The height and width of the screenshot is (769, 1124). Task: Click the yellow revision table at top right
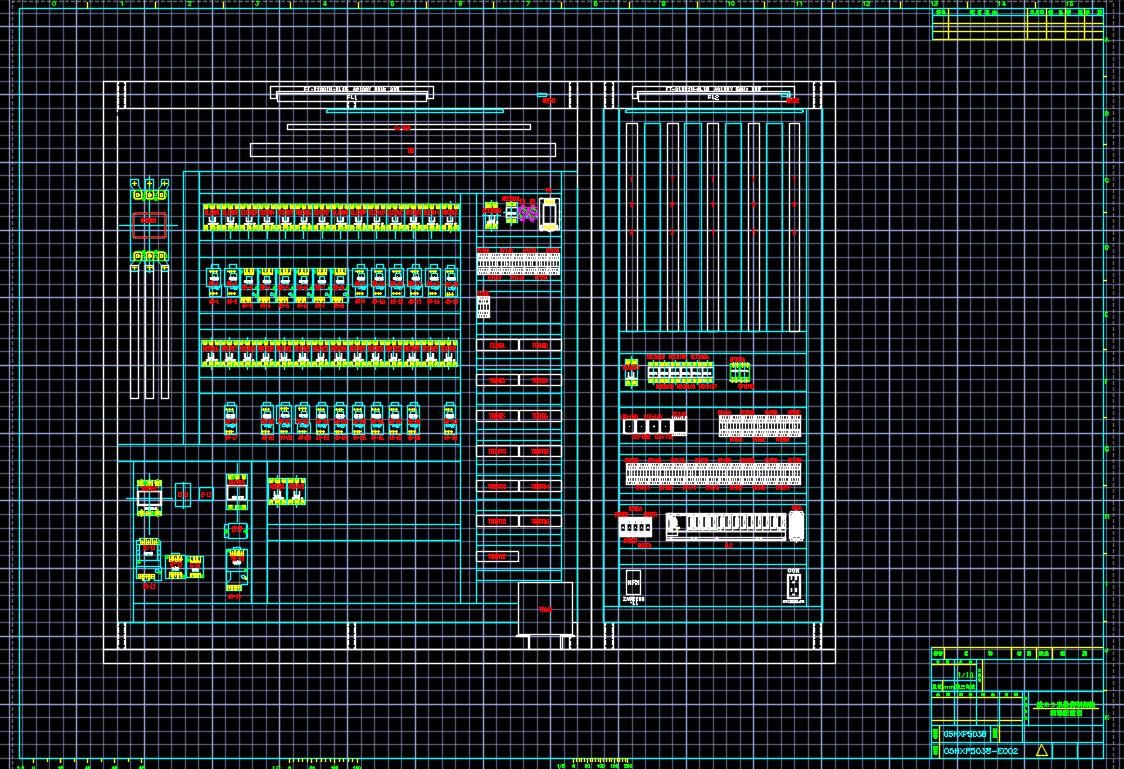coord(1017,26)
